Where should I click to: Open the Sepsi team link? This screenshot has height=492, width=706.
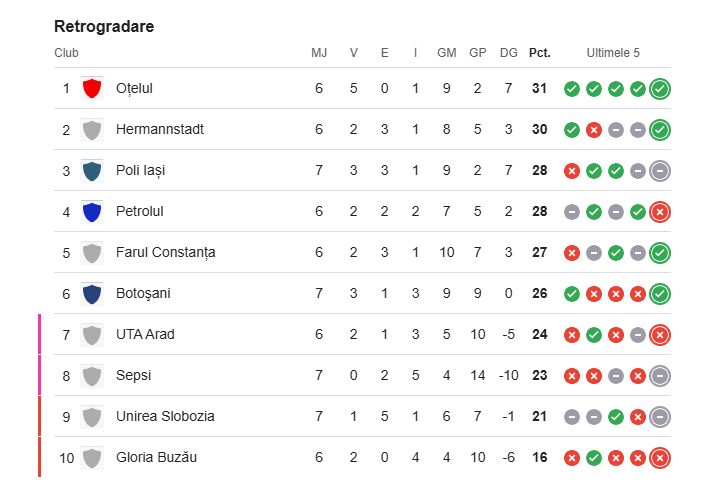134,376
